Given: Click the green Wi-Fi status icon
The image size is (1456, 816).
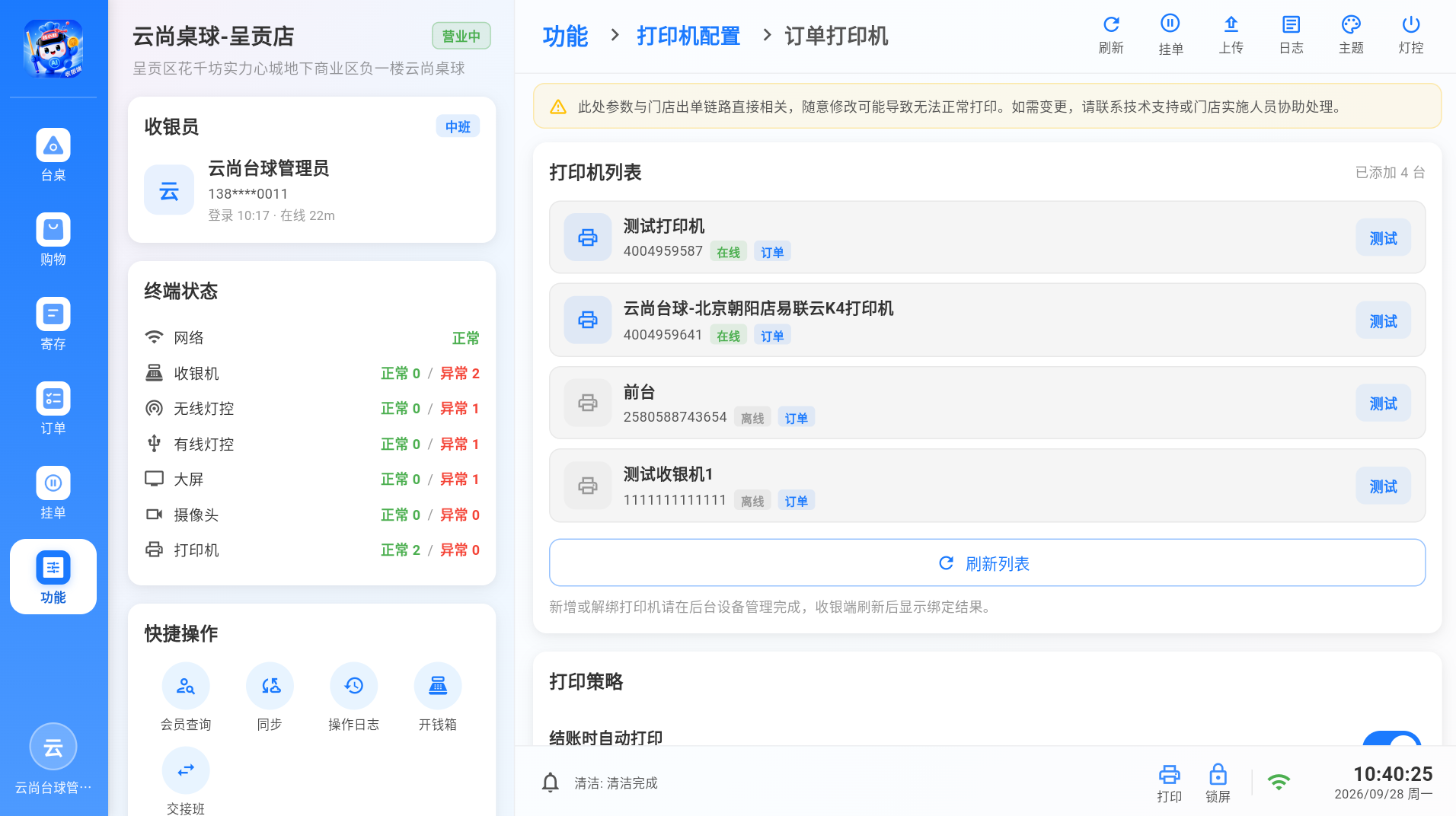Looking at the screenshot, I should pos(1279,782).
